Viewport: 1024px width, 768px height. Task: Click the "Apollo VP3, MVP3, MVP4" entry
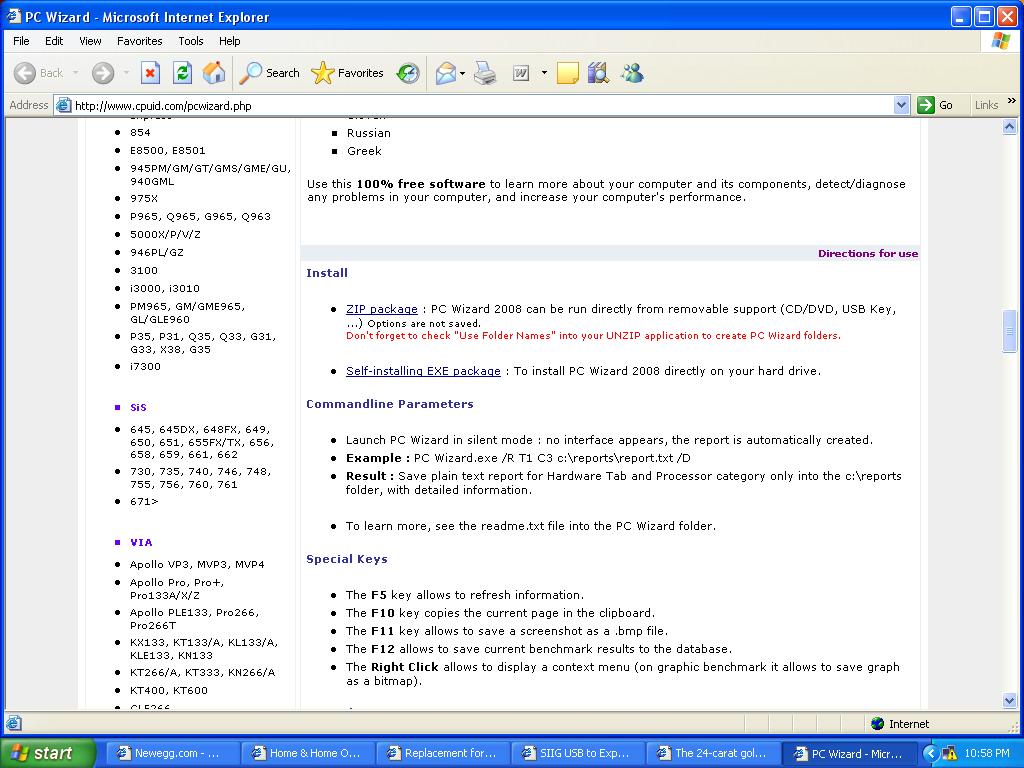pos(197,564)
